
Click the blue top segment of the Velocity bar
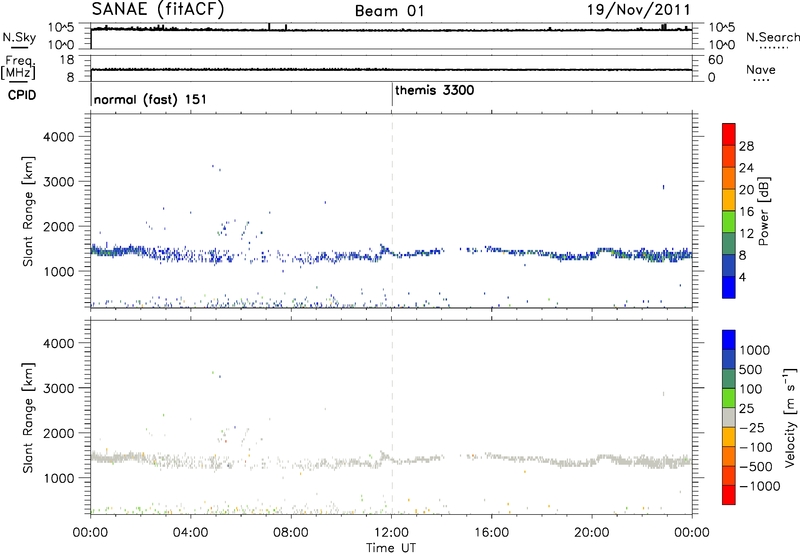pos(729,343)
